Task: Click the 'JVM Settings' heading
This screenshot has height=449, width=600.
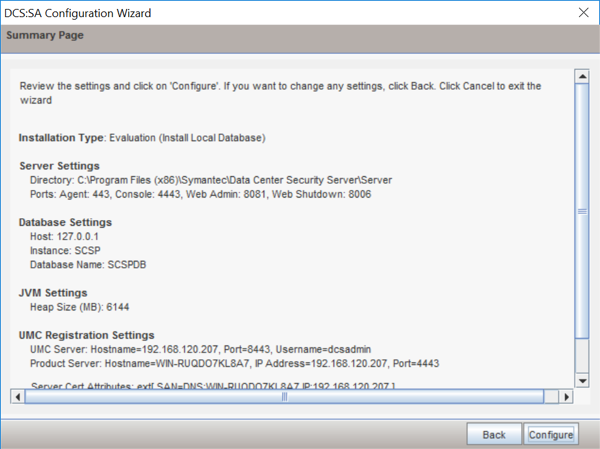Action: 53,293
